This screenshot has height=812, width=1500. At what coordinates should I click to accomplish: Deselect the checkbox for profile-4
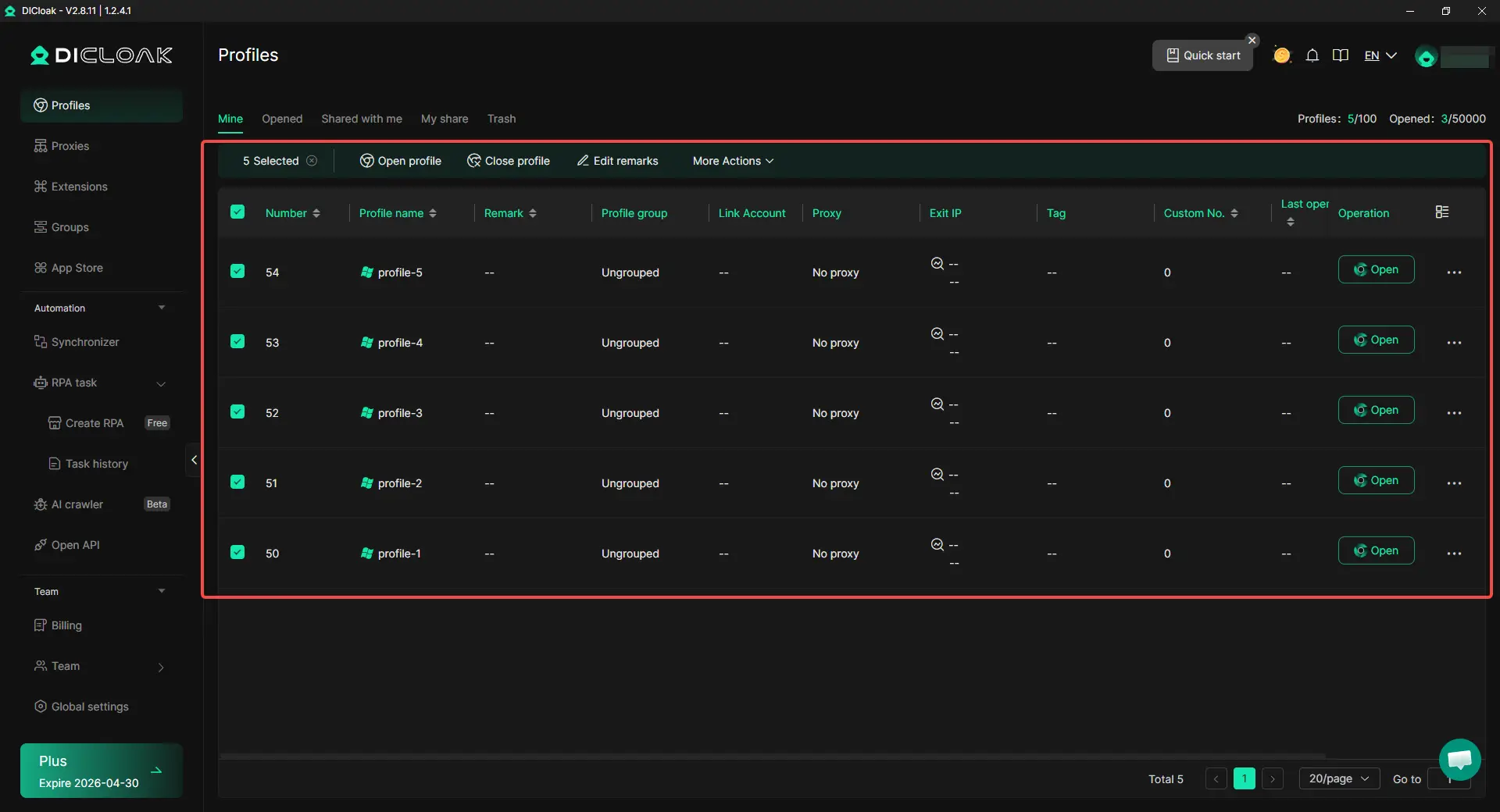coord(237,342)
